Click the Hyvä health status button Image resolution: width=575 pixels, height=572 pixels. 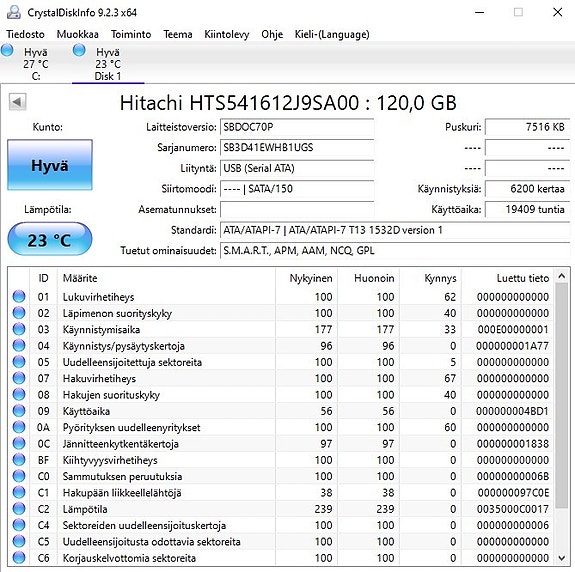(x=50, y=165)
